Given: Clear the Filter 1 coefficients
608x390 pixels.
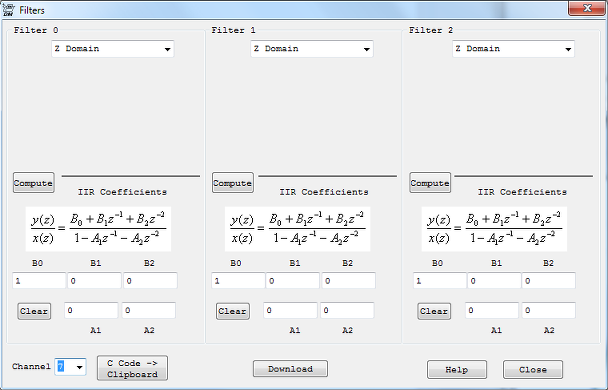Looking at the screenshot, I should click(233, 311).
